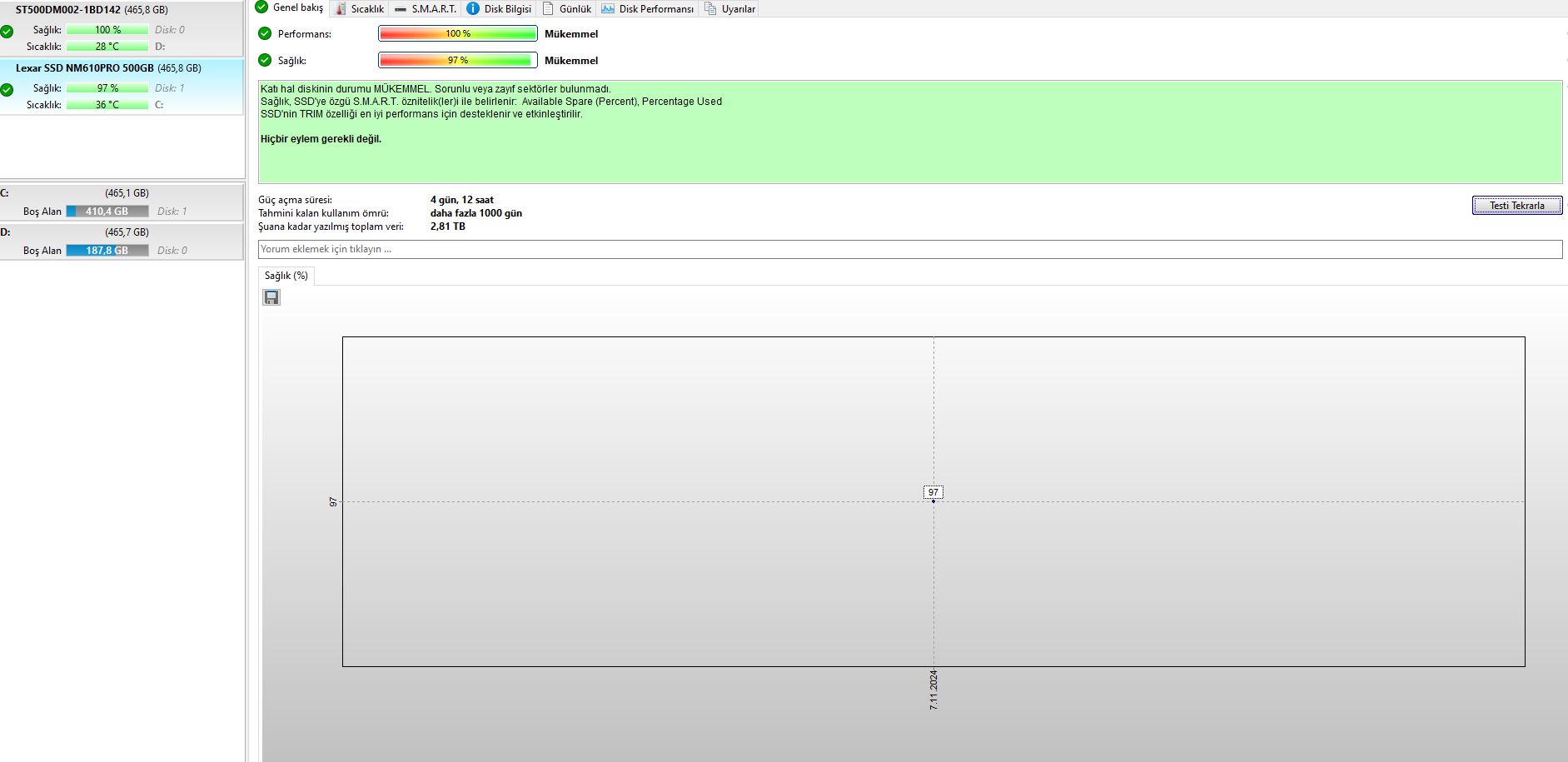Viewport: 1568px width, 762px height.
Task: Click the 7.11.2024 date label under the chart
Action: tap(933, 690)
